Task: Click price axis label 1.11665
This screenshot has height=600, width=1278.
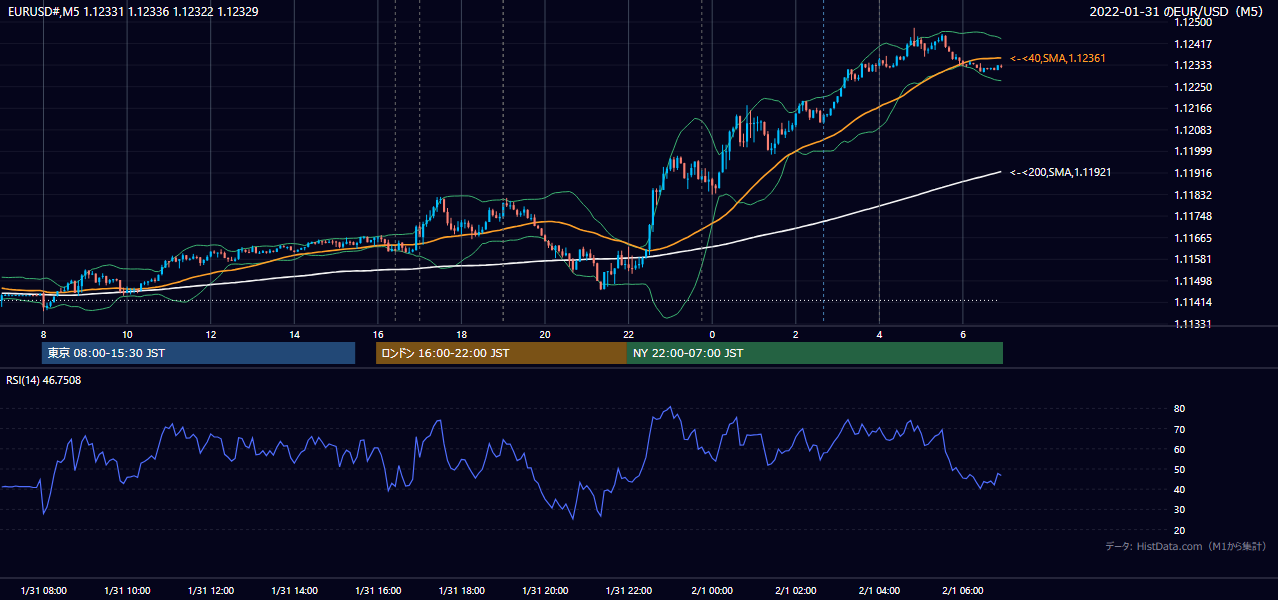Action: [x=1193, y=238]
